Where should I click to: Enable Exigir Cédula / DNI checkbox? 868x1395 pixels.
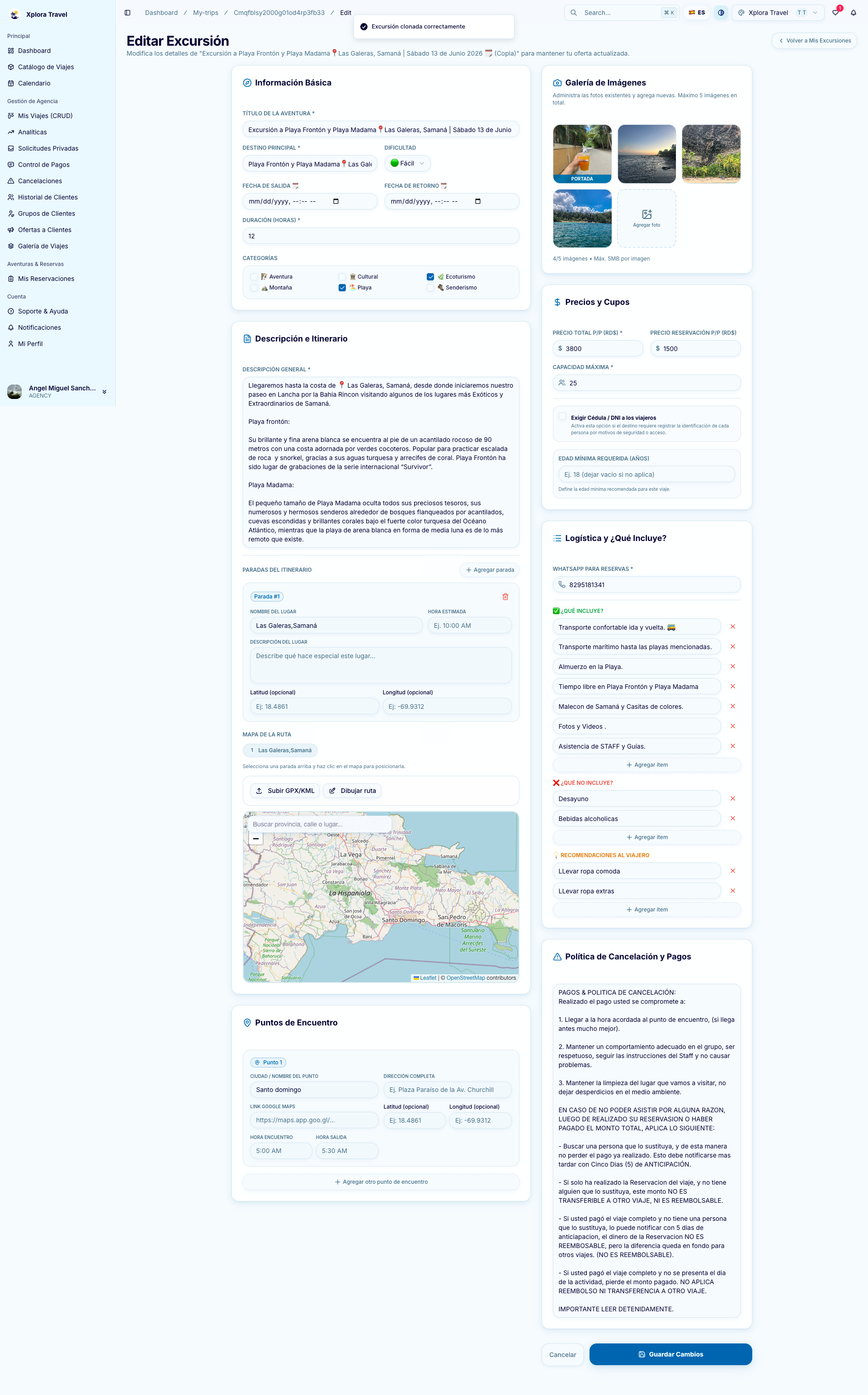coord(562,417)
